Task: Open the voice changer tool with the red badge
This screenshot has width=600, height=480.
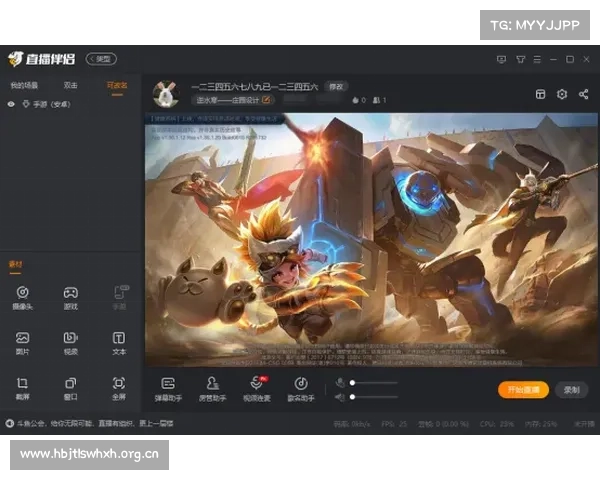Action: pos(257,389)
